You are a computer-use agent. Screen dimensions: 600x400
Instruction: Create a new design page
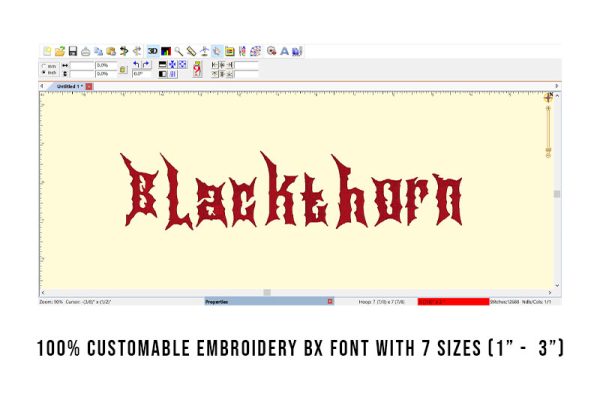coord(47,51)
